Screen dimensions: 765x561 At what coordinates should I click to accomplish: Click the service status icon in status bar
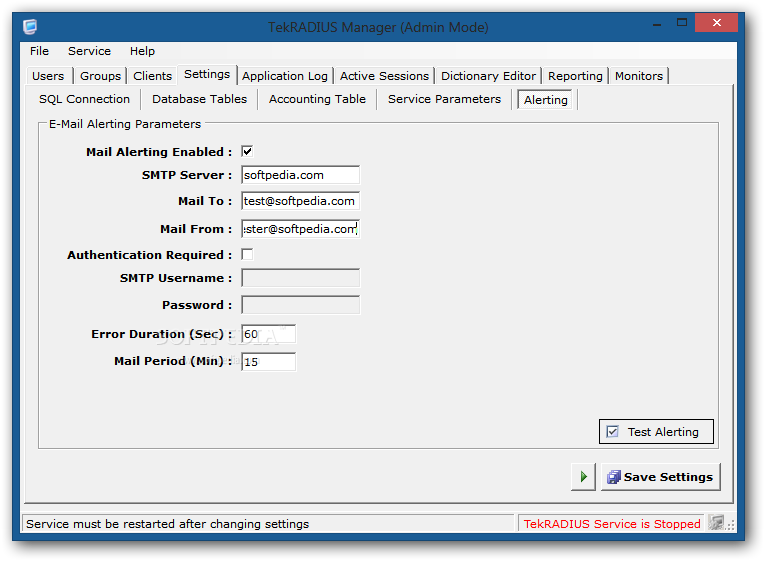pyautogui.click(x=716, y=523)
